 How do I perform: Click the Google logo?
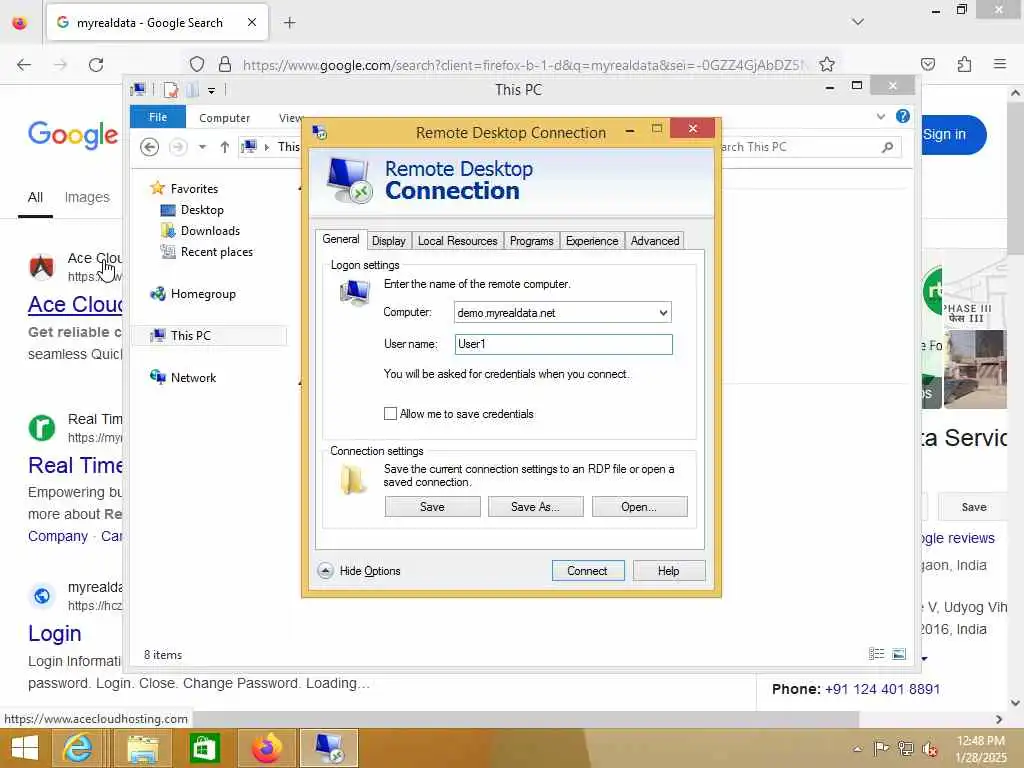point(73,135)
